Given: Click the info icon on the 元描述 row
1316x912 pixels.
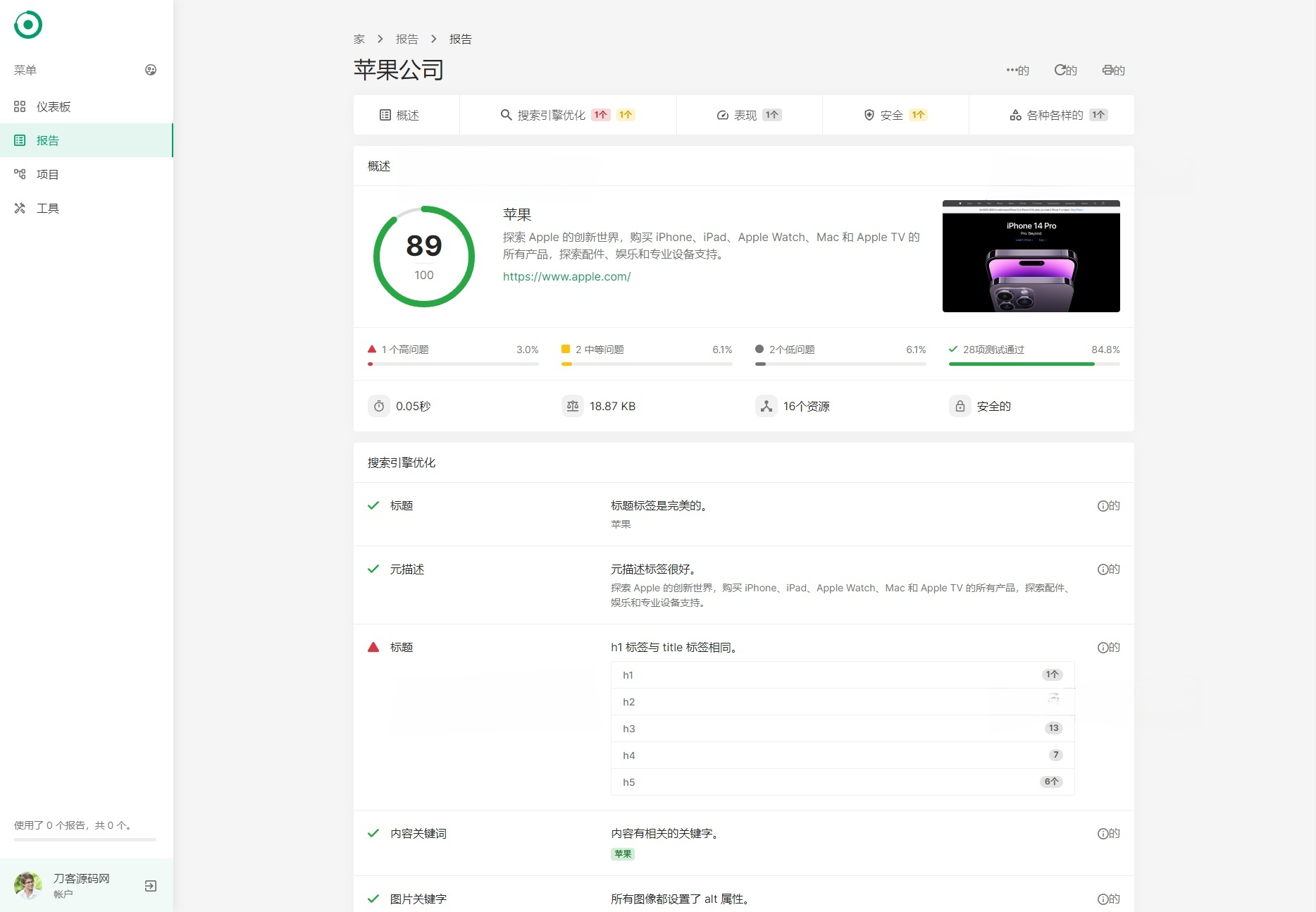Looking at the screenshot, I should 1103,569.
